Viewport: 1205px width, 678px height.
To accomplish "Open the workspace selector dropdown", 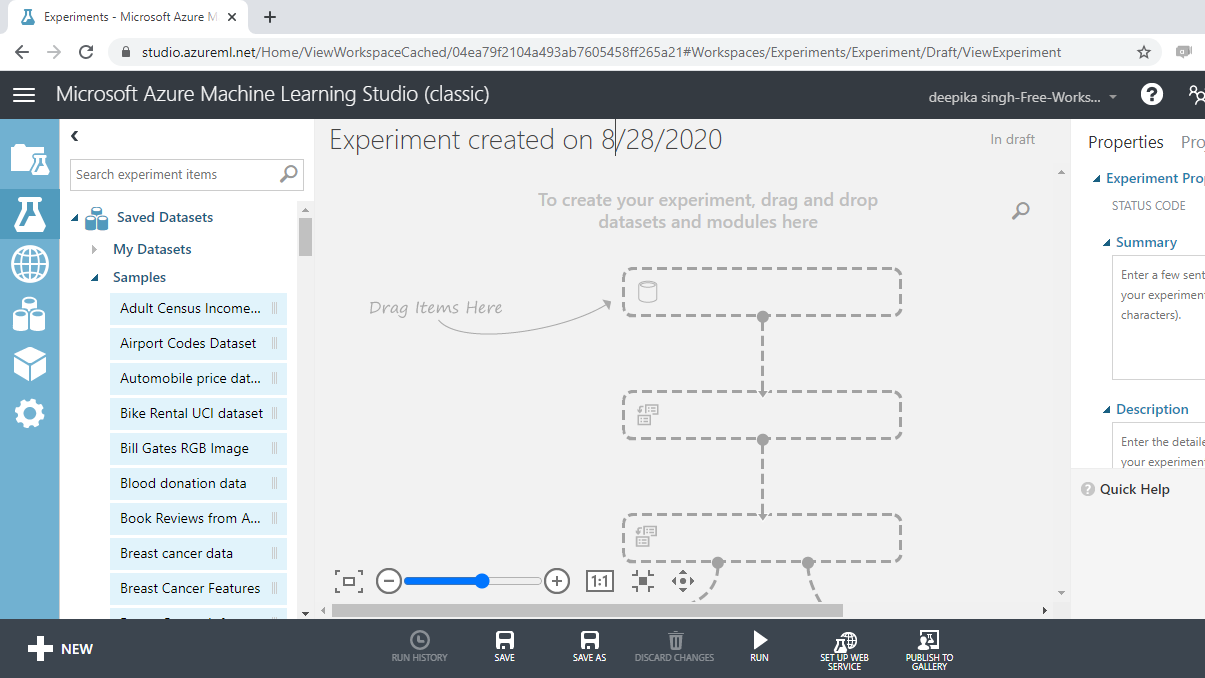I will tap(1023, 97).
